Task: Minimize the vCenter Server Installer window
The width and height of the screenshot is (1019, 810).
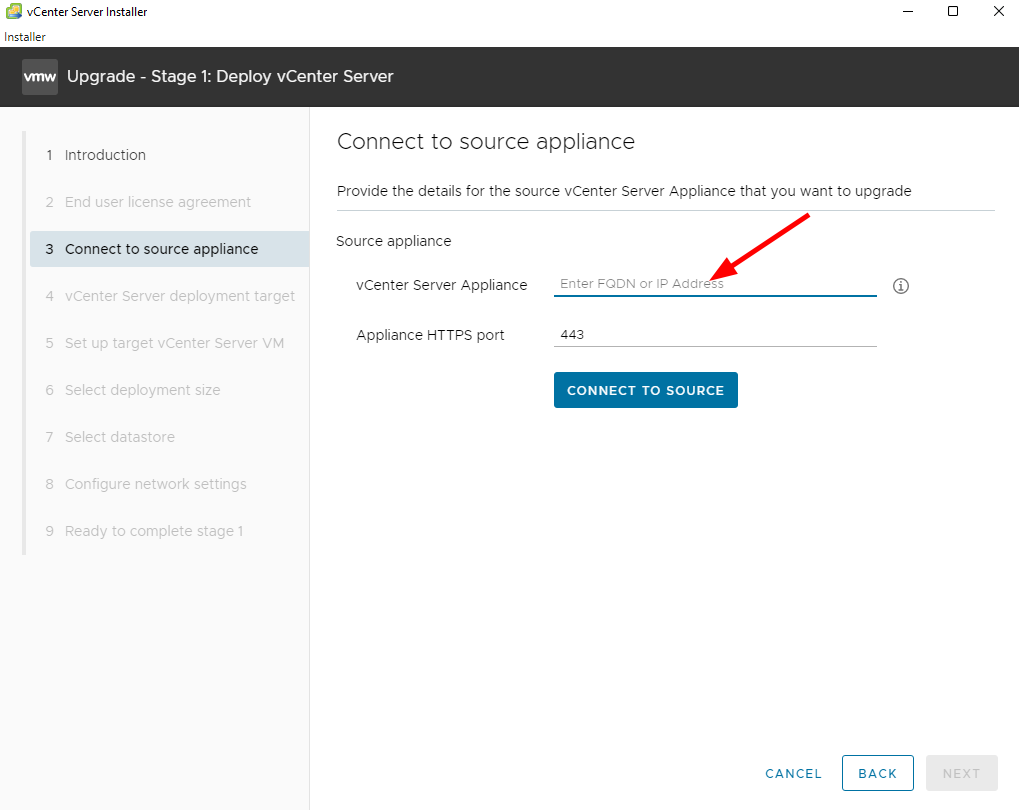Action: (x=908, y=11)
